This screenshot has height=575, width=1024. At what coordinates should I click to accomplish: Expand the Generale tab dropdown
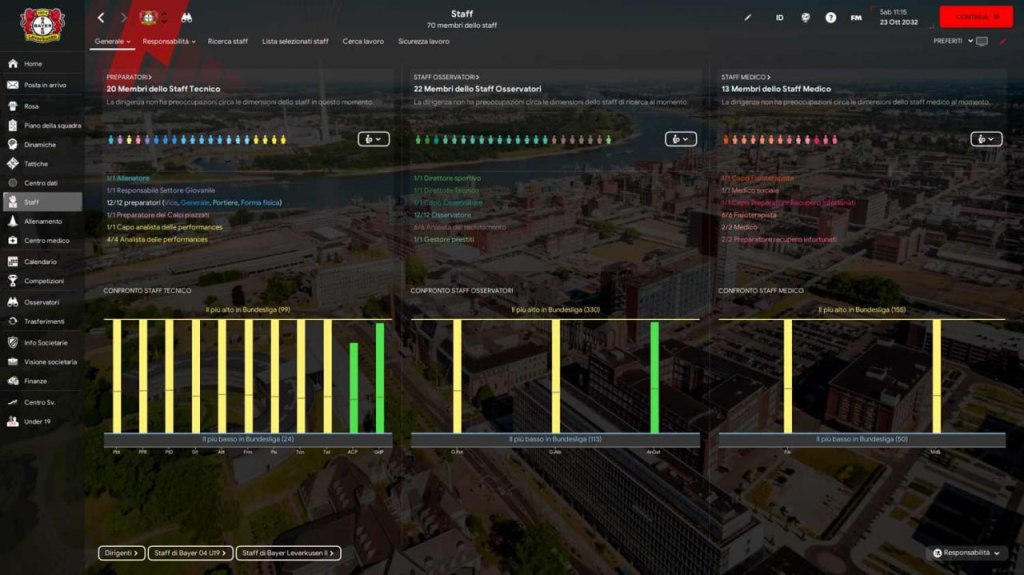pos(113,41)
